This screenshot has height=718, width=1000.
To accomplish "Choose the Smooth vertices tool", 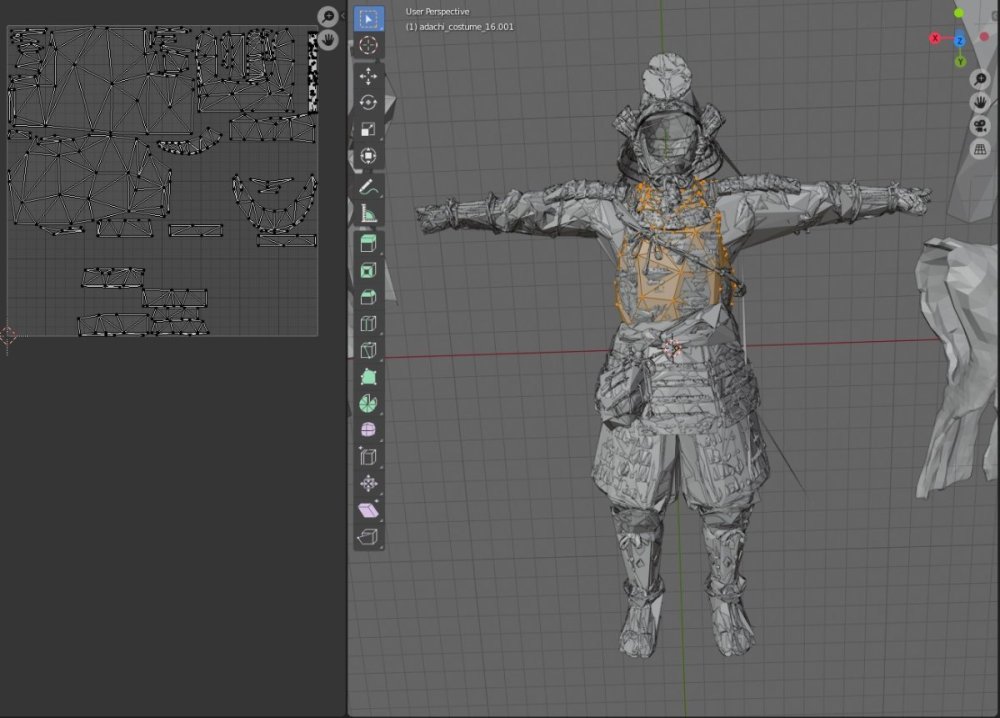I will [x=368, y=430].
